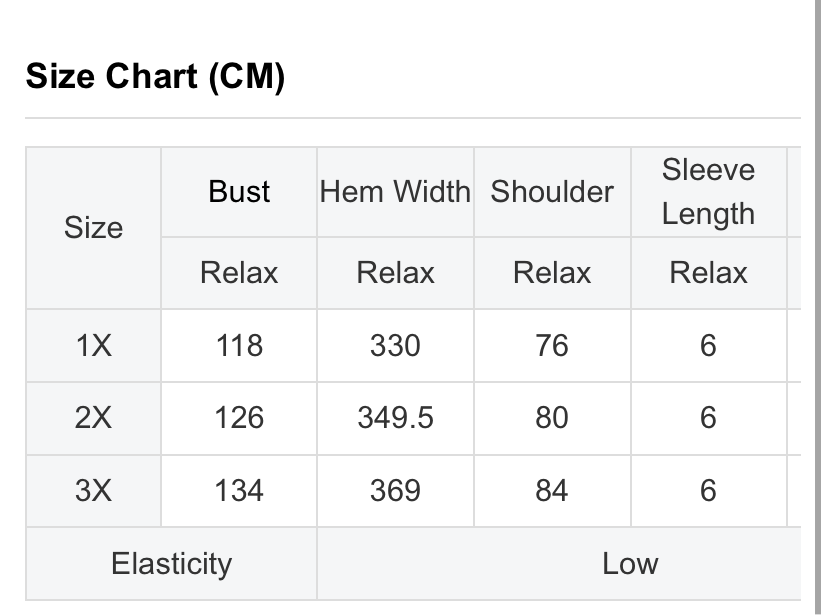827x615 pixels.
Task: Select the Low elasticity value
Action: 630,564
